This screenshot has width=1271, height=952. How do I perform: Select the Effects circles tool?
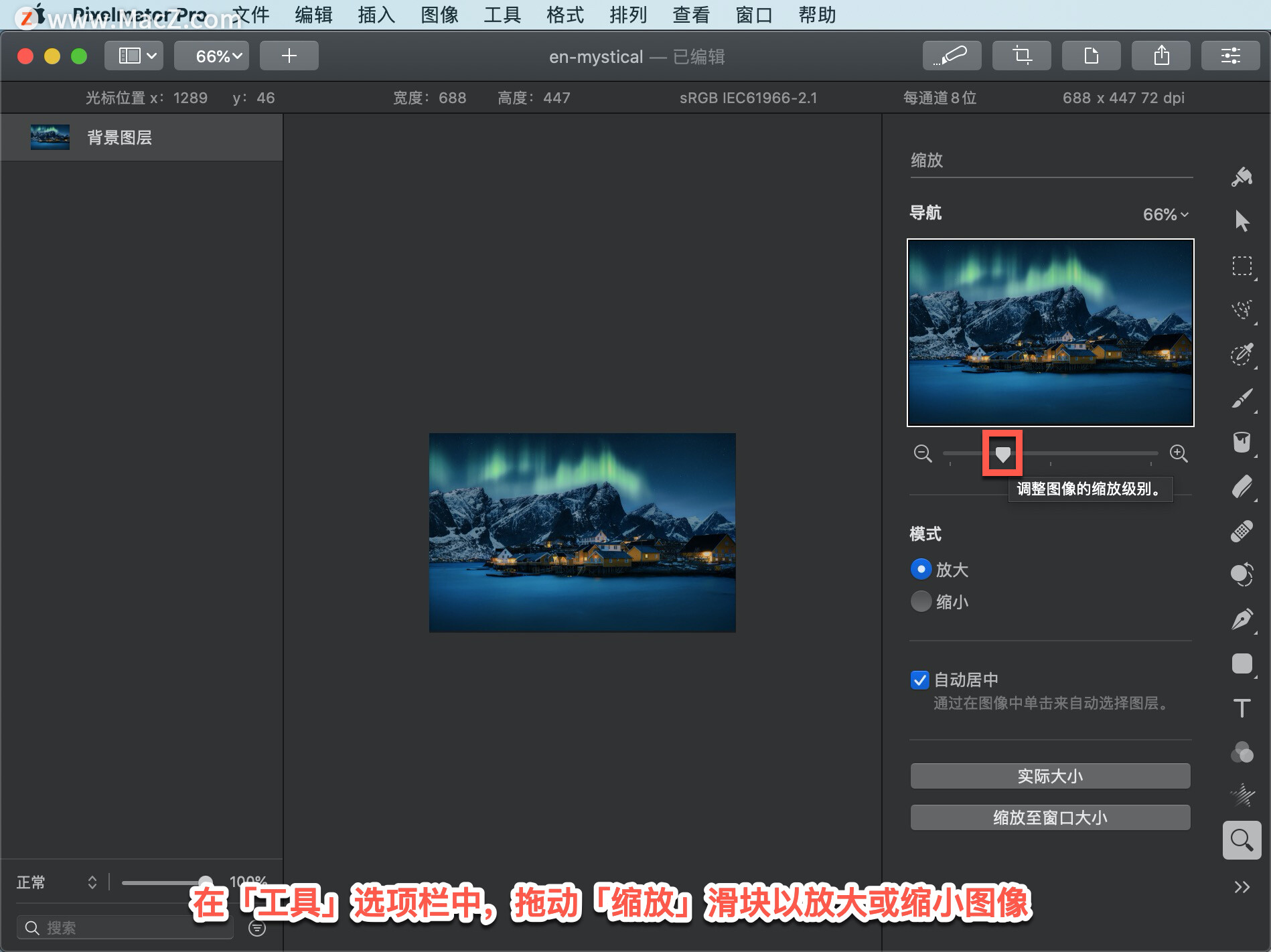click(1242, 752)
